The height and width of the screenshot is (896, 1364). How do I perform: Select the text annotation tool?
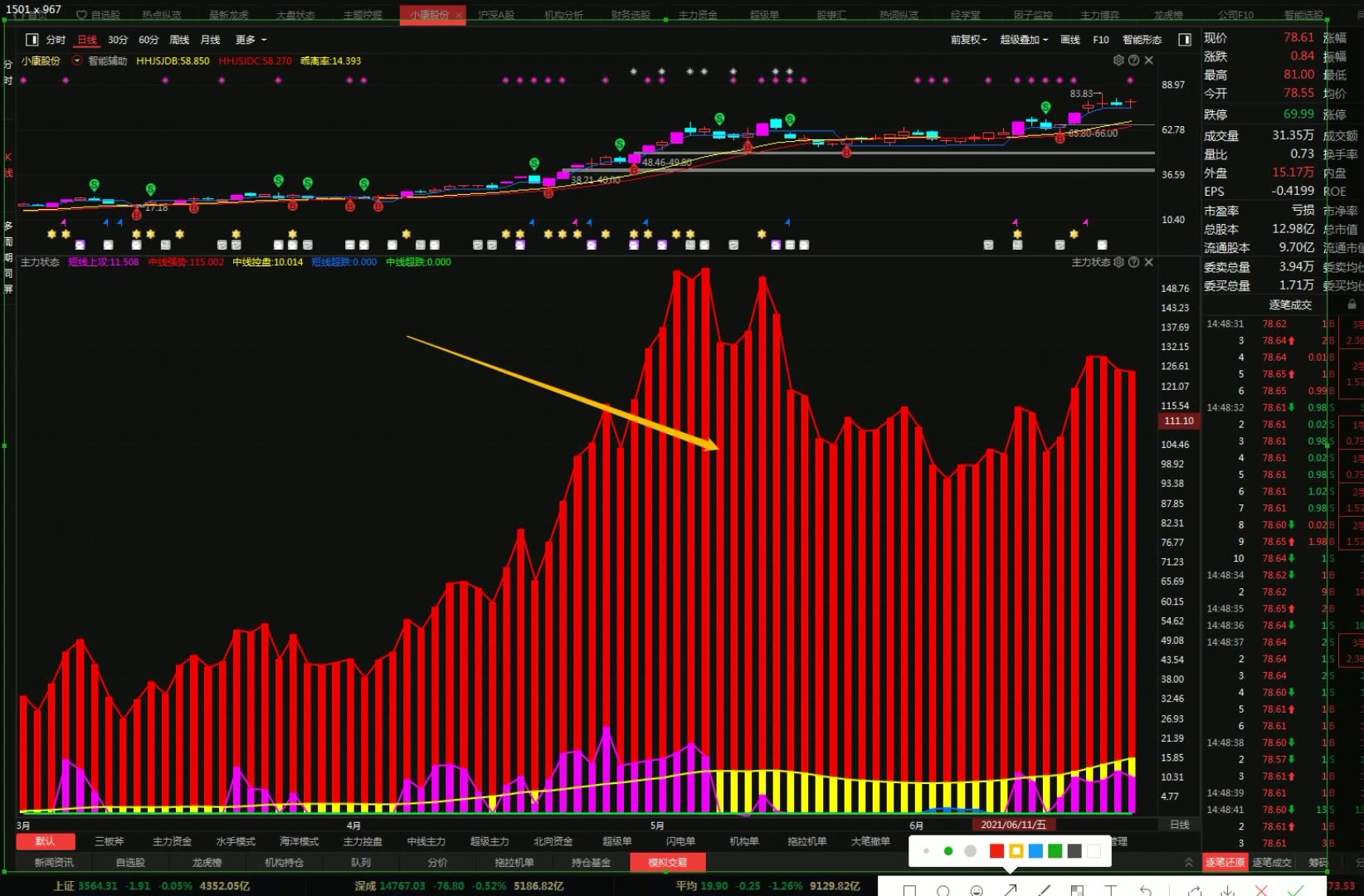pos(1111,891)
